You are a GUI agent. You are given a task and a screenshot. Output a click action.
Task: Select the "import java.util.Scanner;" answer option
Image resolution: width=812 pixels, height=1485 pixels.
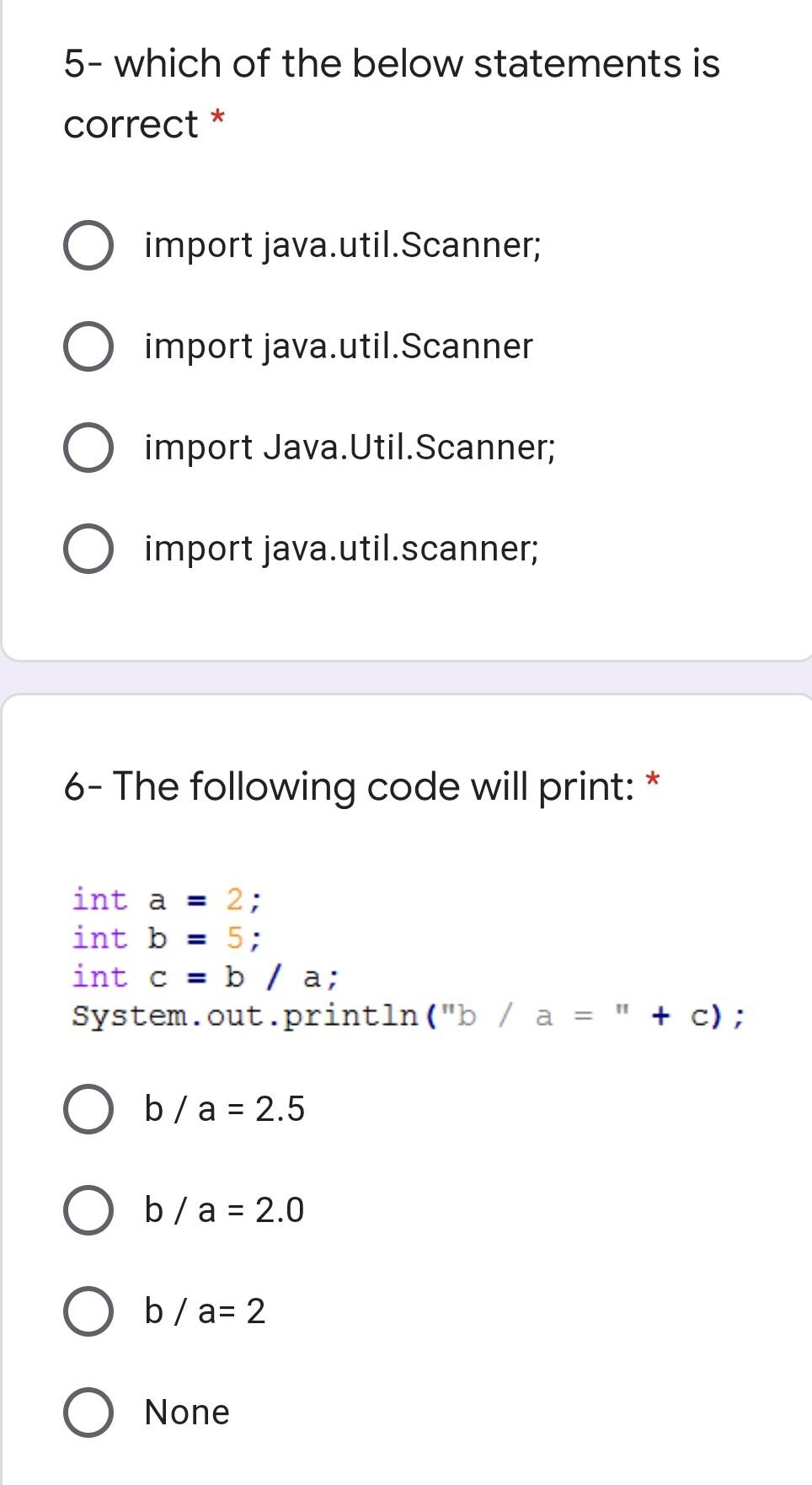coord(88,245)
